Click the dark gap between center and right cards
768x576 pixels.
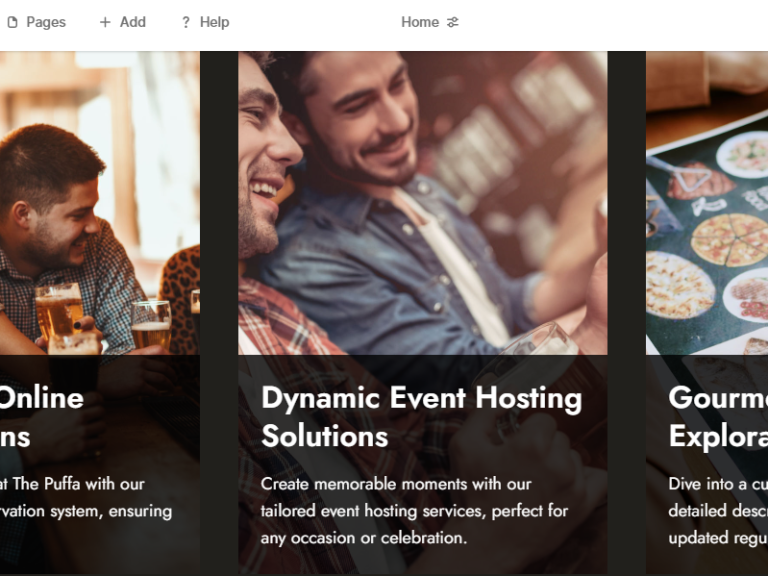[626, 300]
